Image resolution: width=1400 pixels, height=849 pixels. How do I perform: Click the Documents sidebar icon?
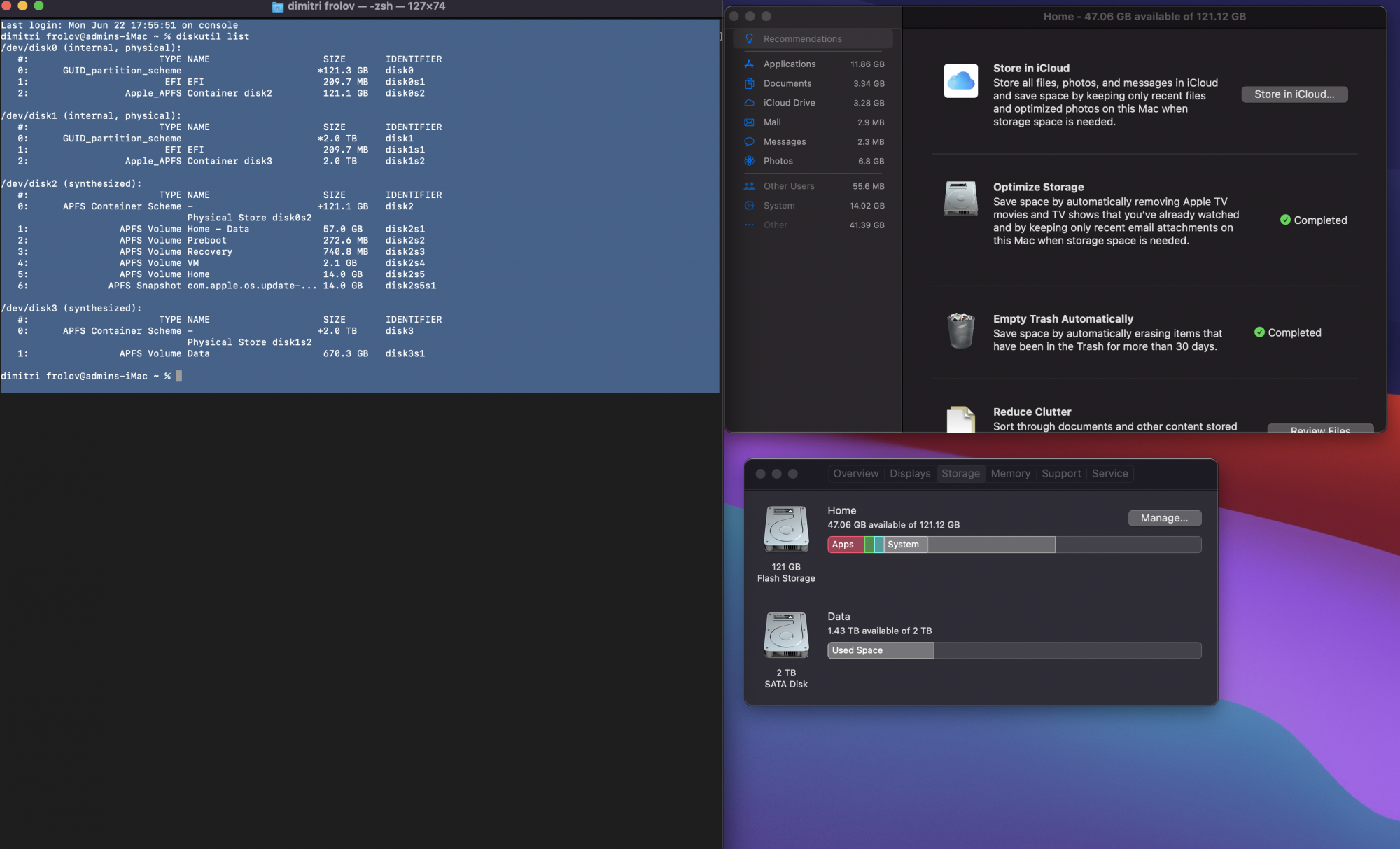click(x=749, y=83)
